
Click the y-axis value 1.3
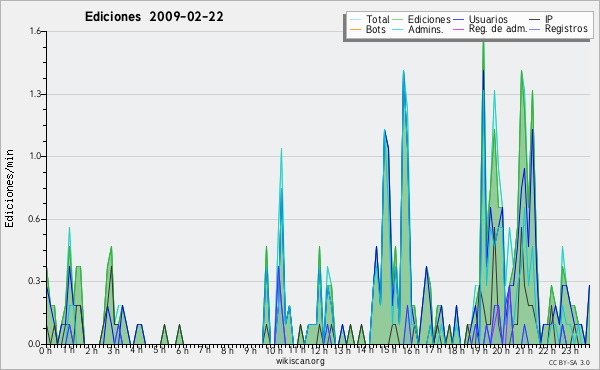pos(35,94)
